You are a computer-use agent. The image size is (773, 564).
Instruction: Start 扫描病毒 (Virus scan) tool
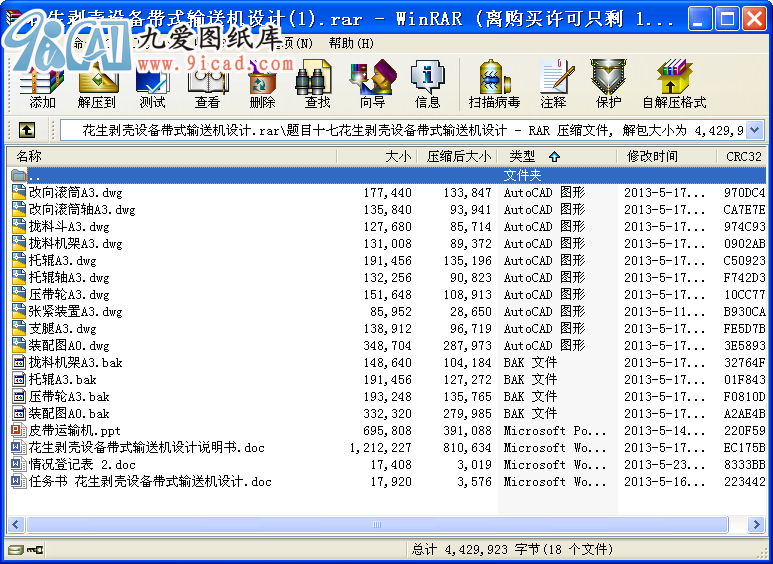[x=494, y=84]
